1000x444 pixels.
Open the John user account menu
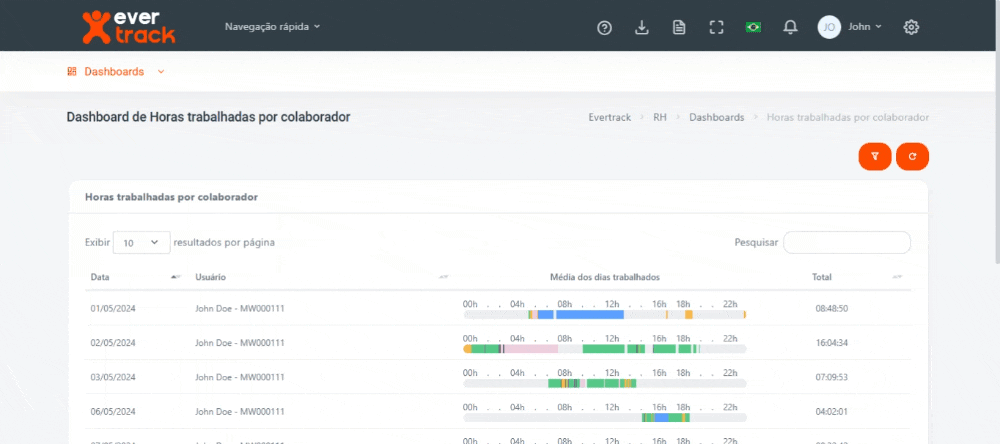(850, 27)
